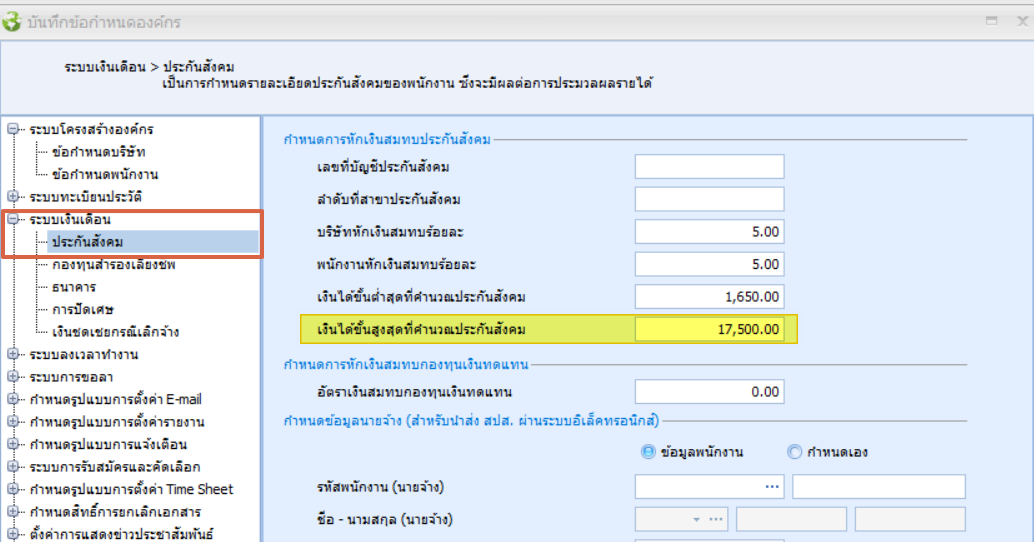Select ธนาคาร under ระบบเงินเดือน
The height and width of the screenshot is (542, 1034).
(74, 287)
